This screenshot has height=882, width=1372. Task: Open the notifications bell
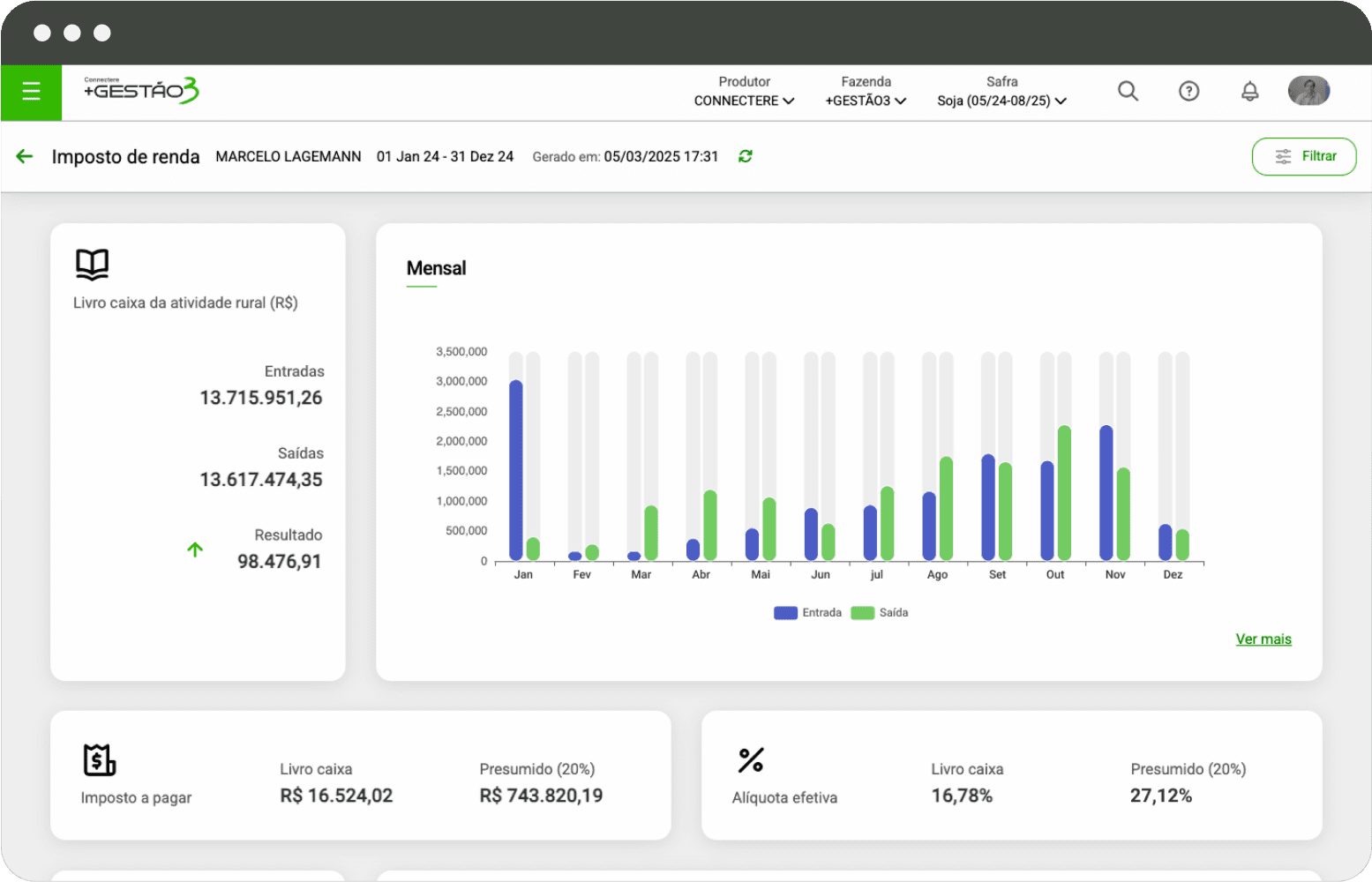click(1249, 91)
